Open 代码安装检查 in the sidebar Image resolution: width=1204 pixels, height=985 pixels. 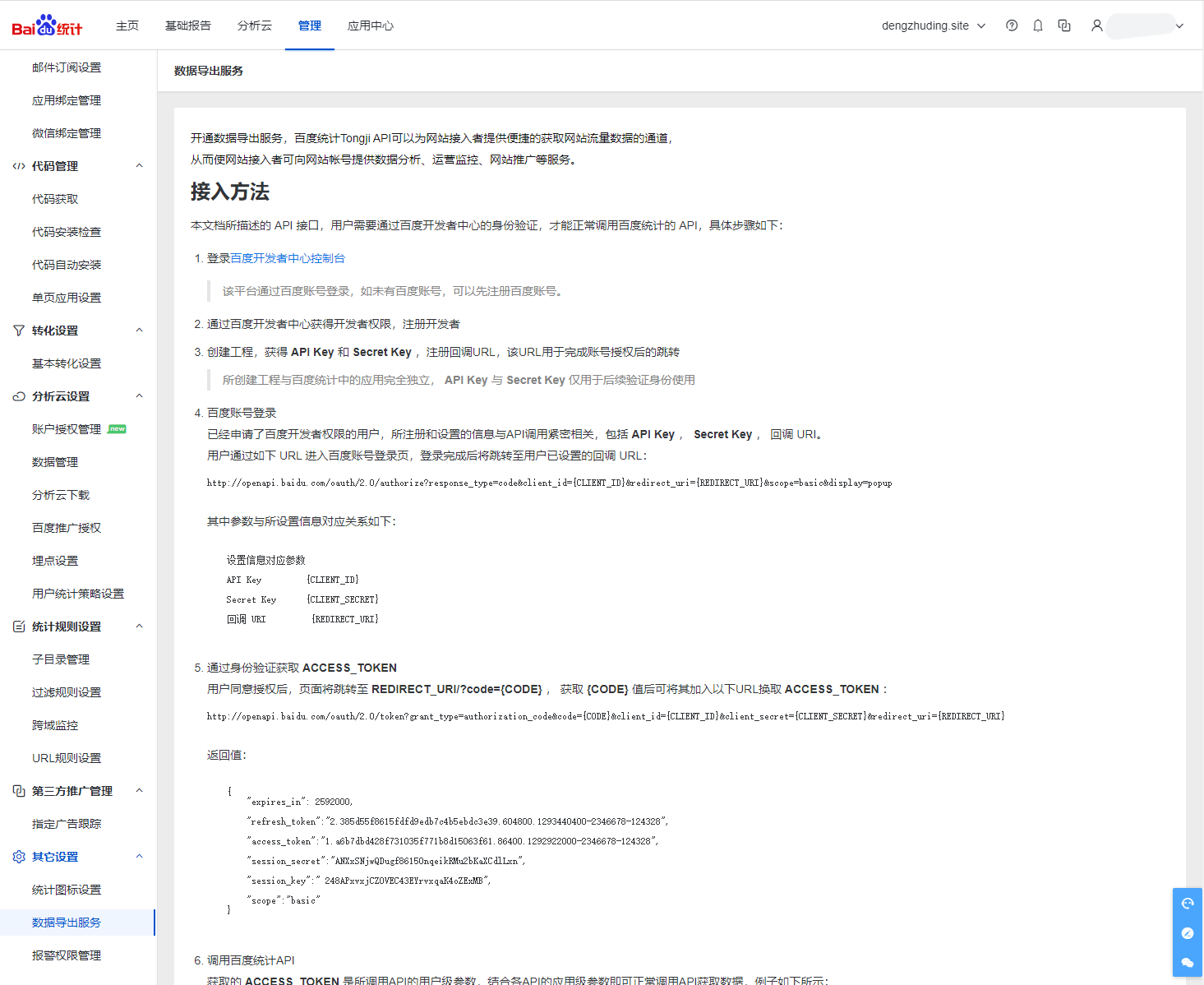(x=67, y=232)
